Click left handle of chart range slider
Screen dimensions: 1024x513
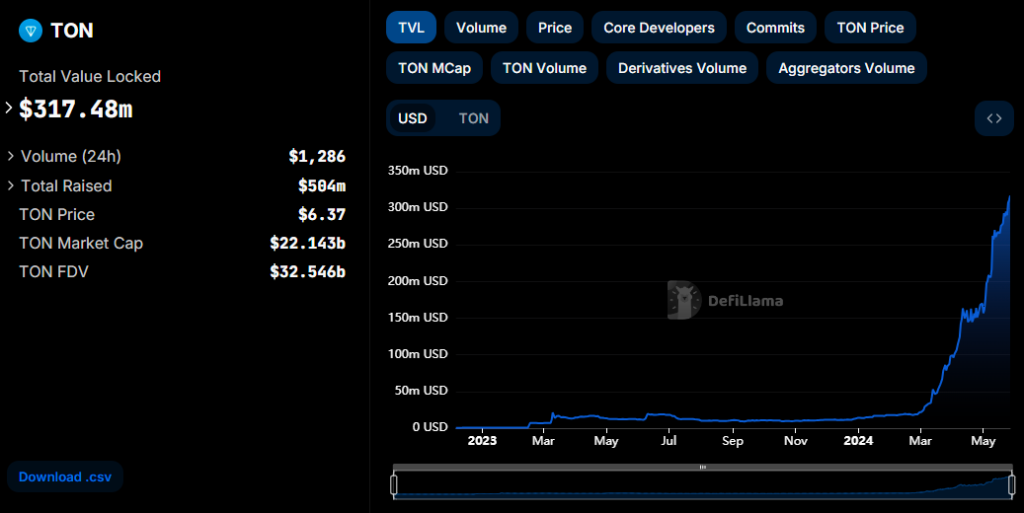tap(394, 485)
